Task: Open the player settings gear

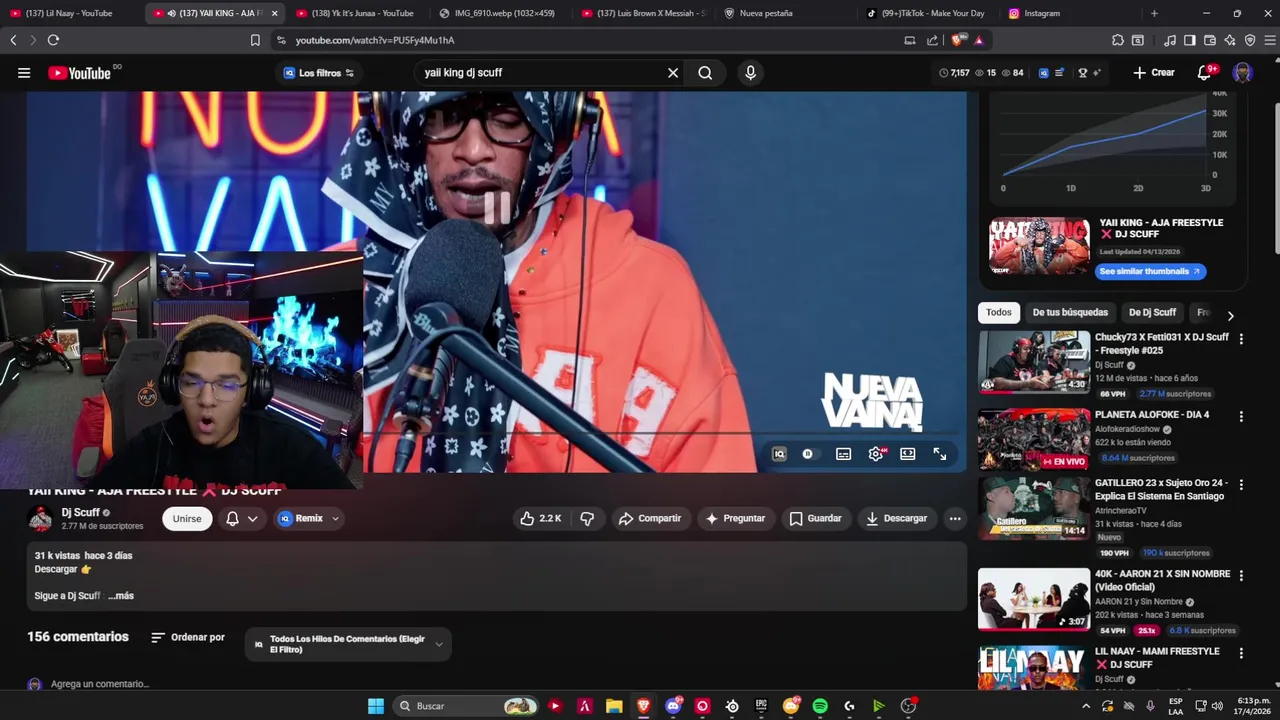Action: [876, 454]
